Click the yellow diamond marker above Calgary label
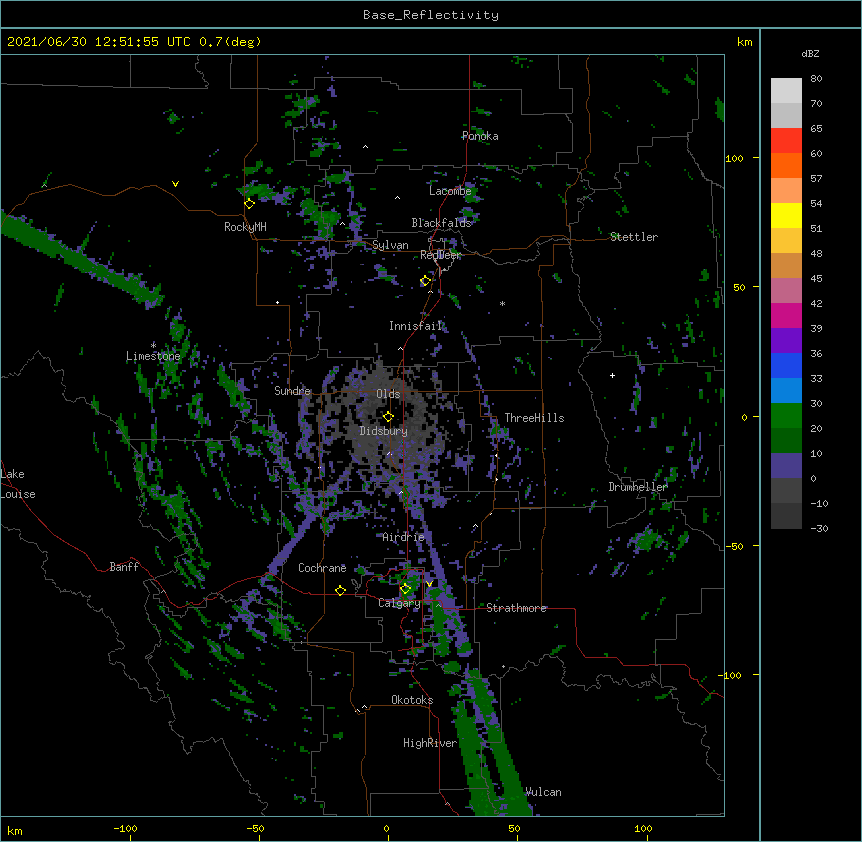 pyautogui.click(x=405, y=589)
